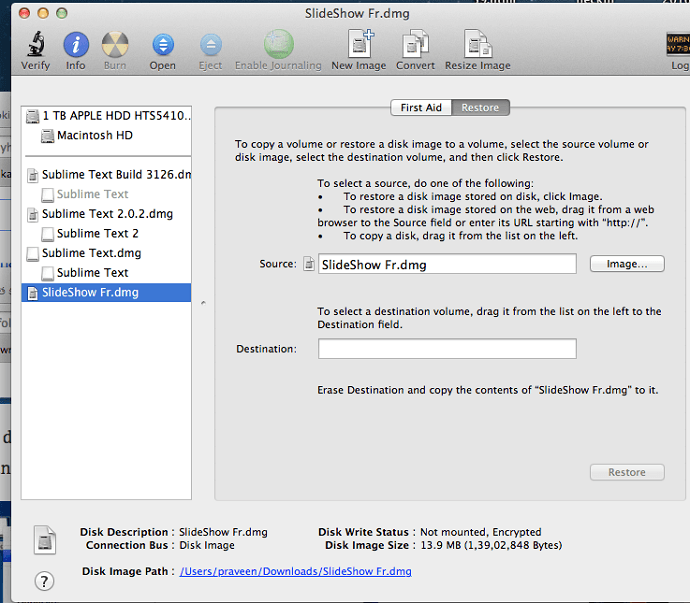Select greyed Sublime Text volume under Build 3126
The width and height of the screenshot is (690, 603).
tap(106, 194)
